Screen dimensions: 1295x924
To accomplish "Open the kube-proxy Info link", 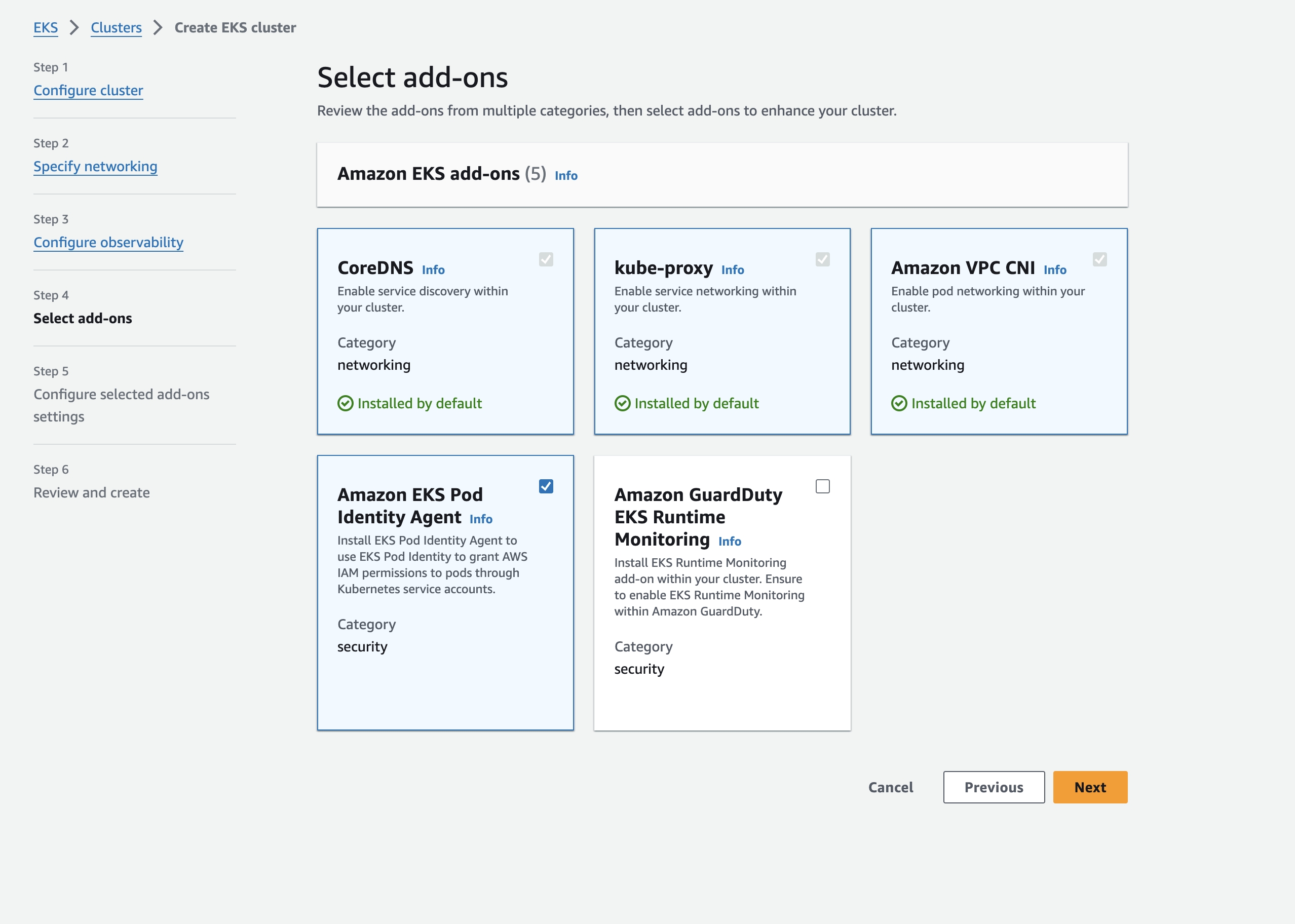I will click(732, 269).
